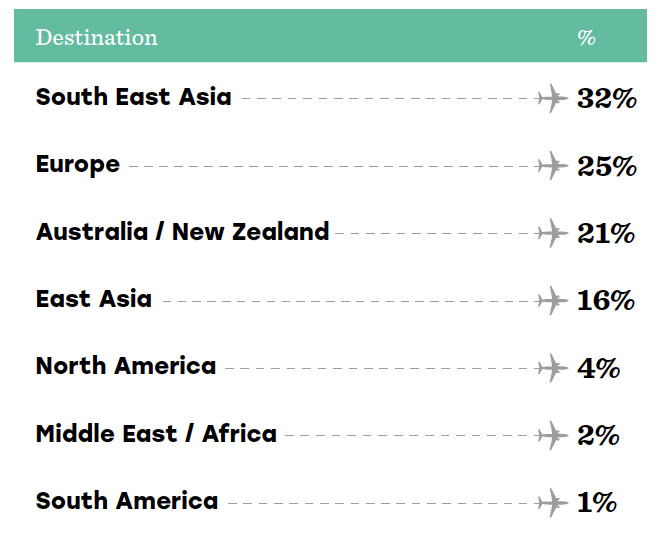The image size is (656, 548).
Task: Select the airplane icon for Australia / New Zealand
Action: pyautogui.click(x=551, y=233)
